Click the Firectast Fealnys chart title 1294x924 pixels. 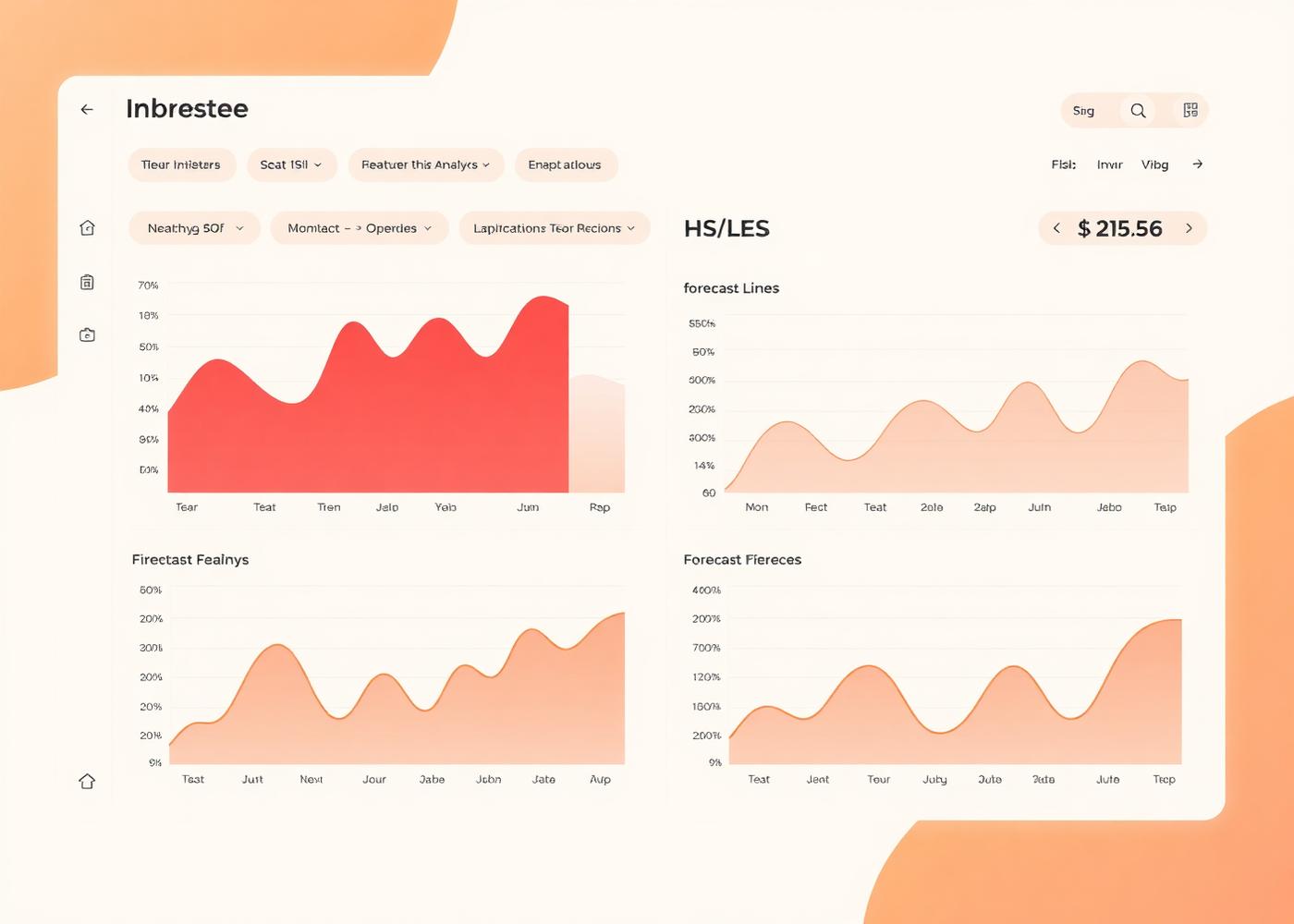coord(190,560)
